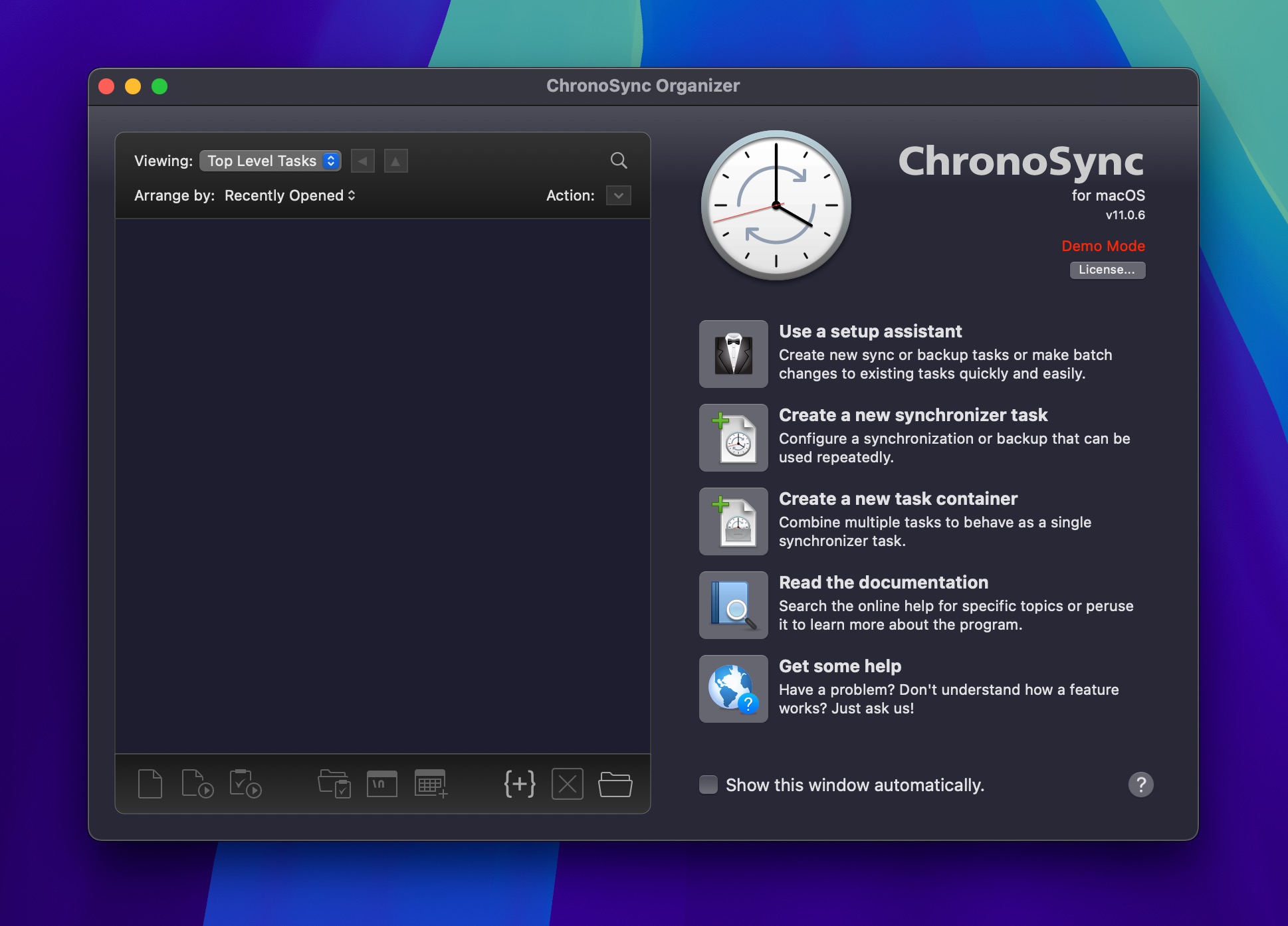Select the delete X icon in toolbar

point(568,784)
